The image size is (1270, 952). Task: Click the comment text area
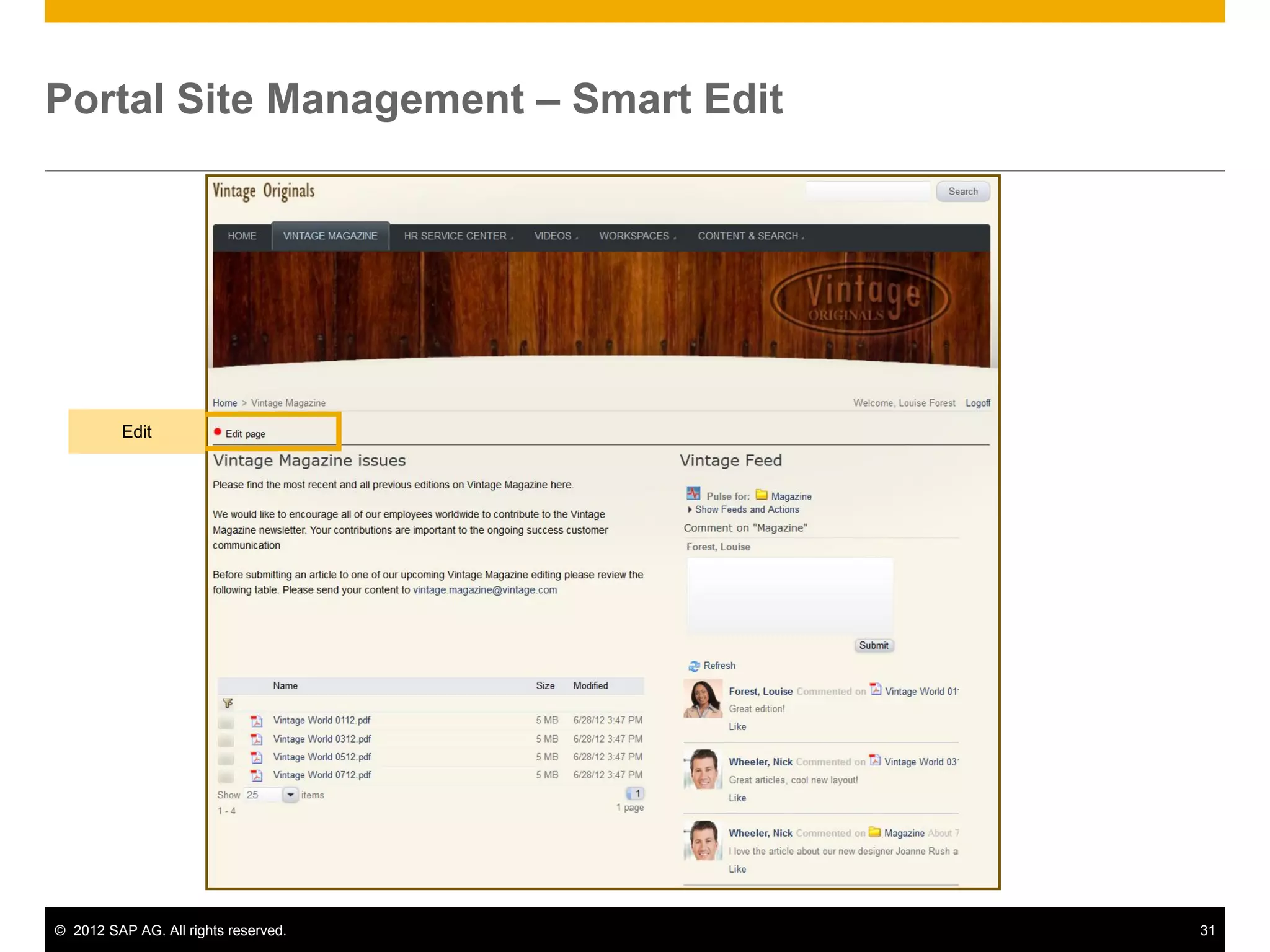[x=790, y=596]
